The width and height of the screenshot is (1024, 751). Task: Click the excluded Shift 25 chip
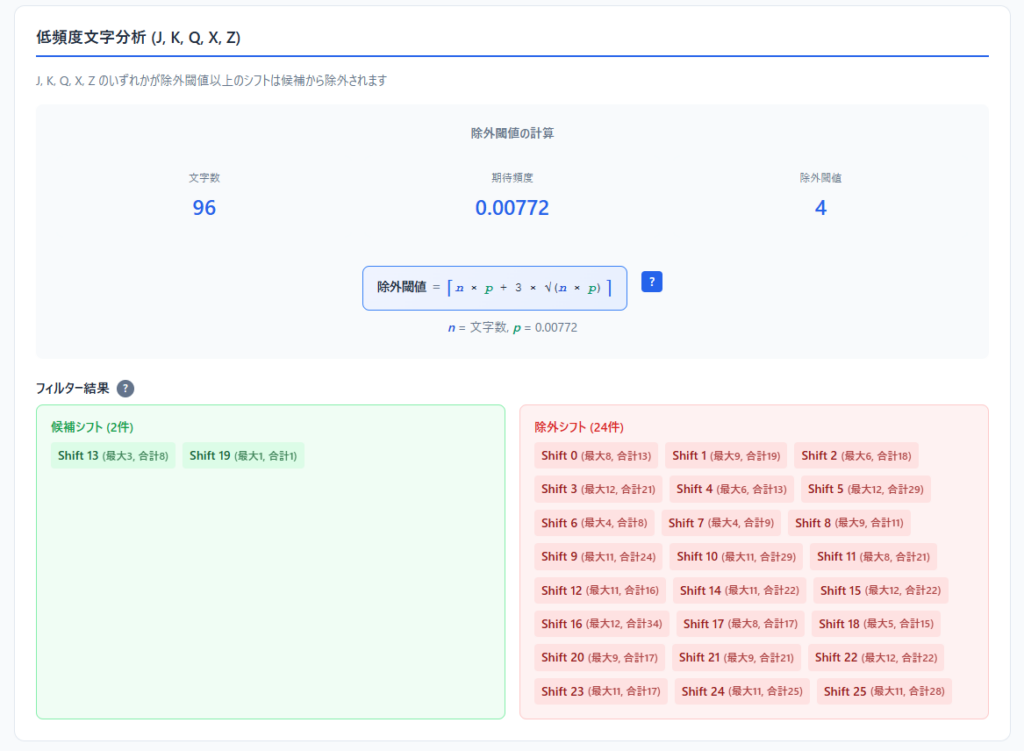(884, 691)
